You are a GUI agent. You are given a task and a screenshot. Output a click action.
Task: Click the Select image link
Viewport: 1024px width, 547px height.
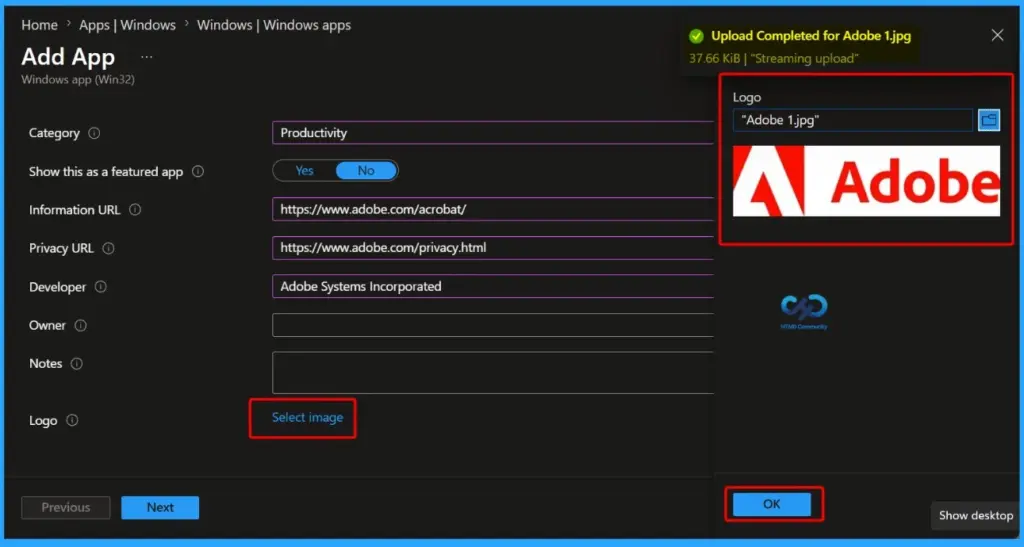coord(307,418)
